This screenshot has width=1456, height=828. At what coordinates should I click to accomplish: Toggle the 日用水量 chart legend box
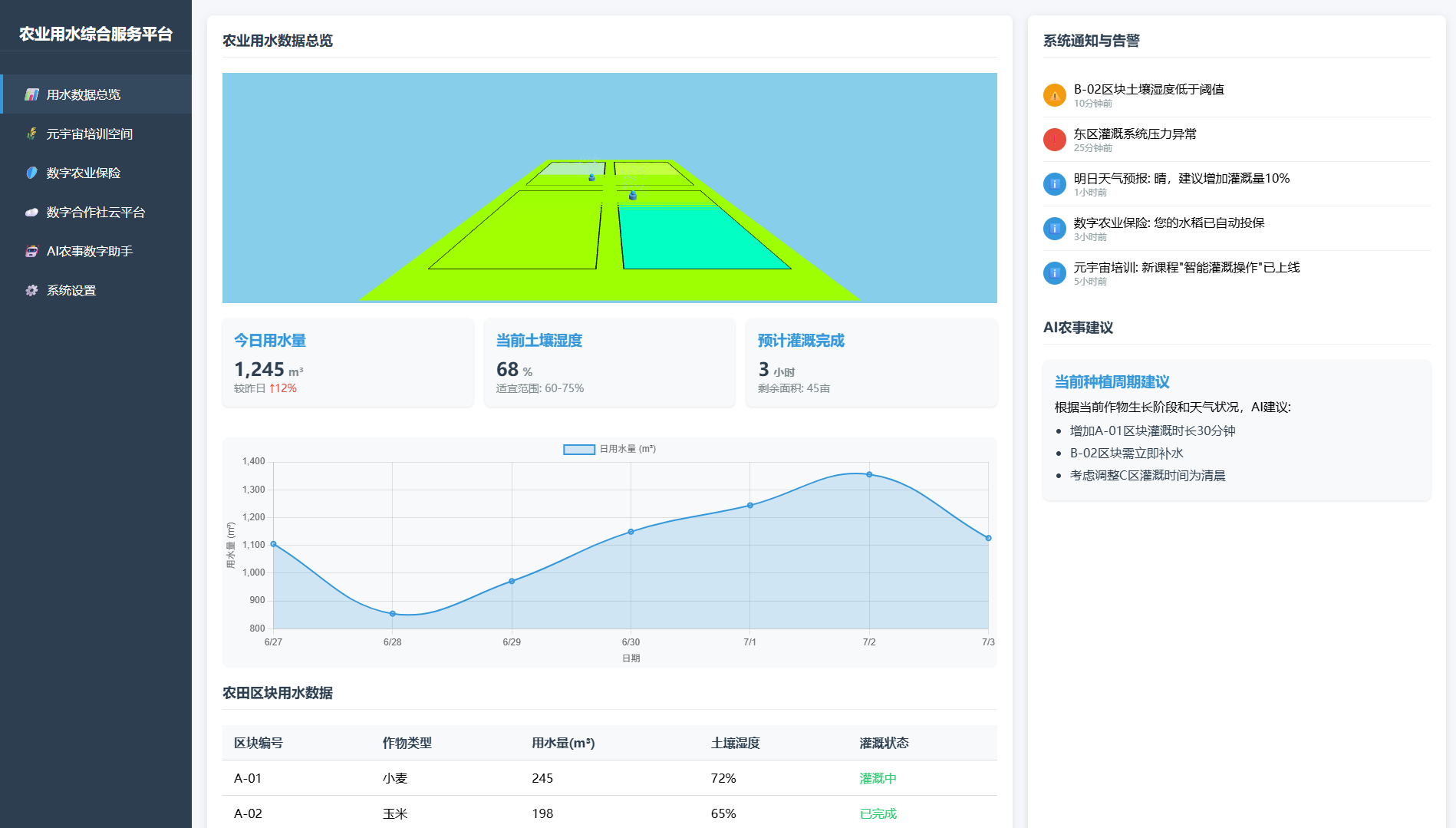coord(579,450)
